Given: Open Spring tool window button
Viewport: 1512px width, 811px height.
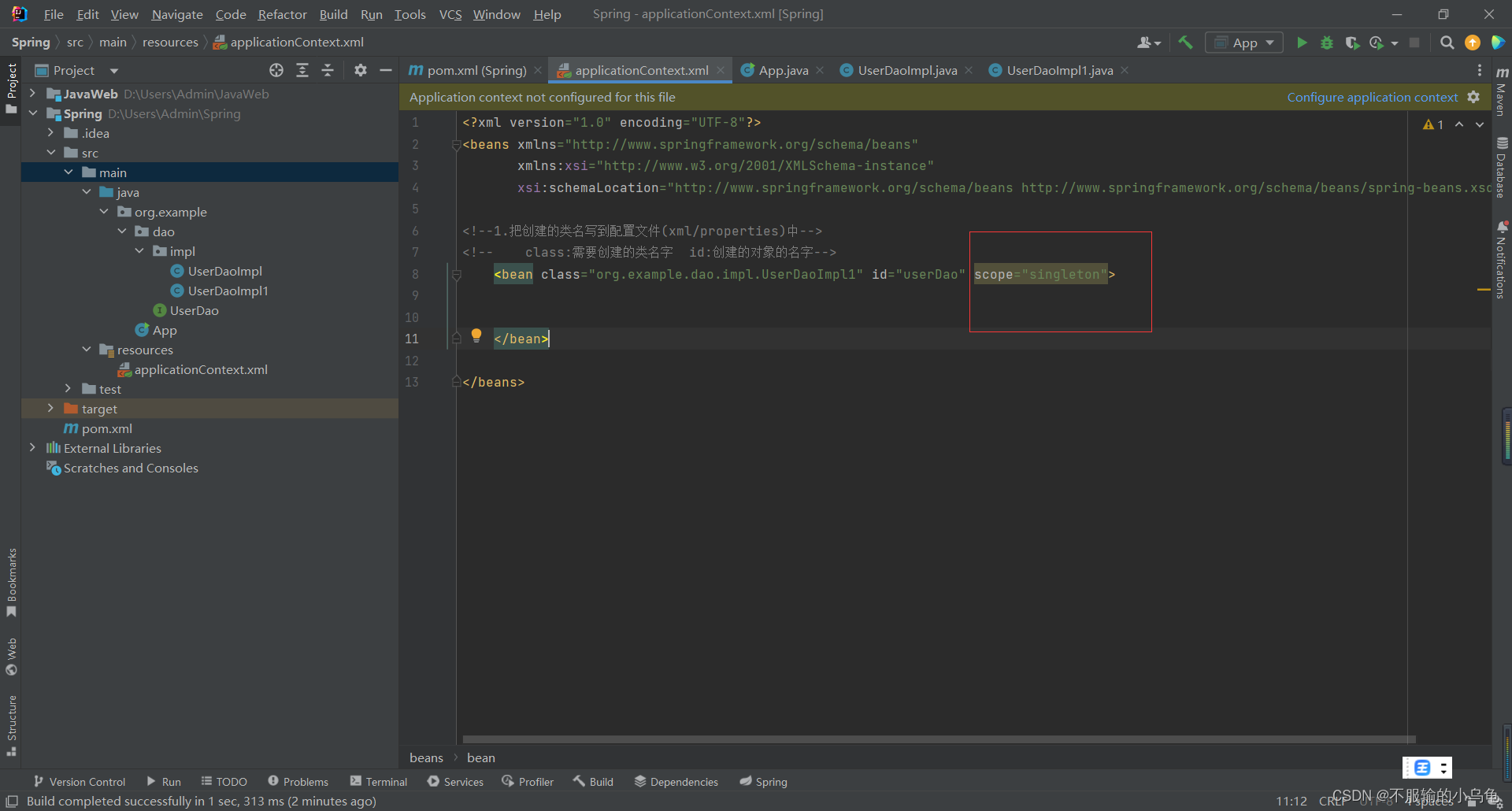Looking at the screenshot, I should point(763,781).
